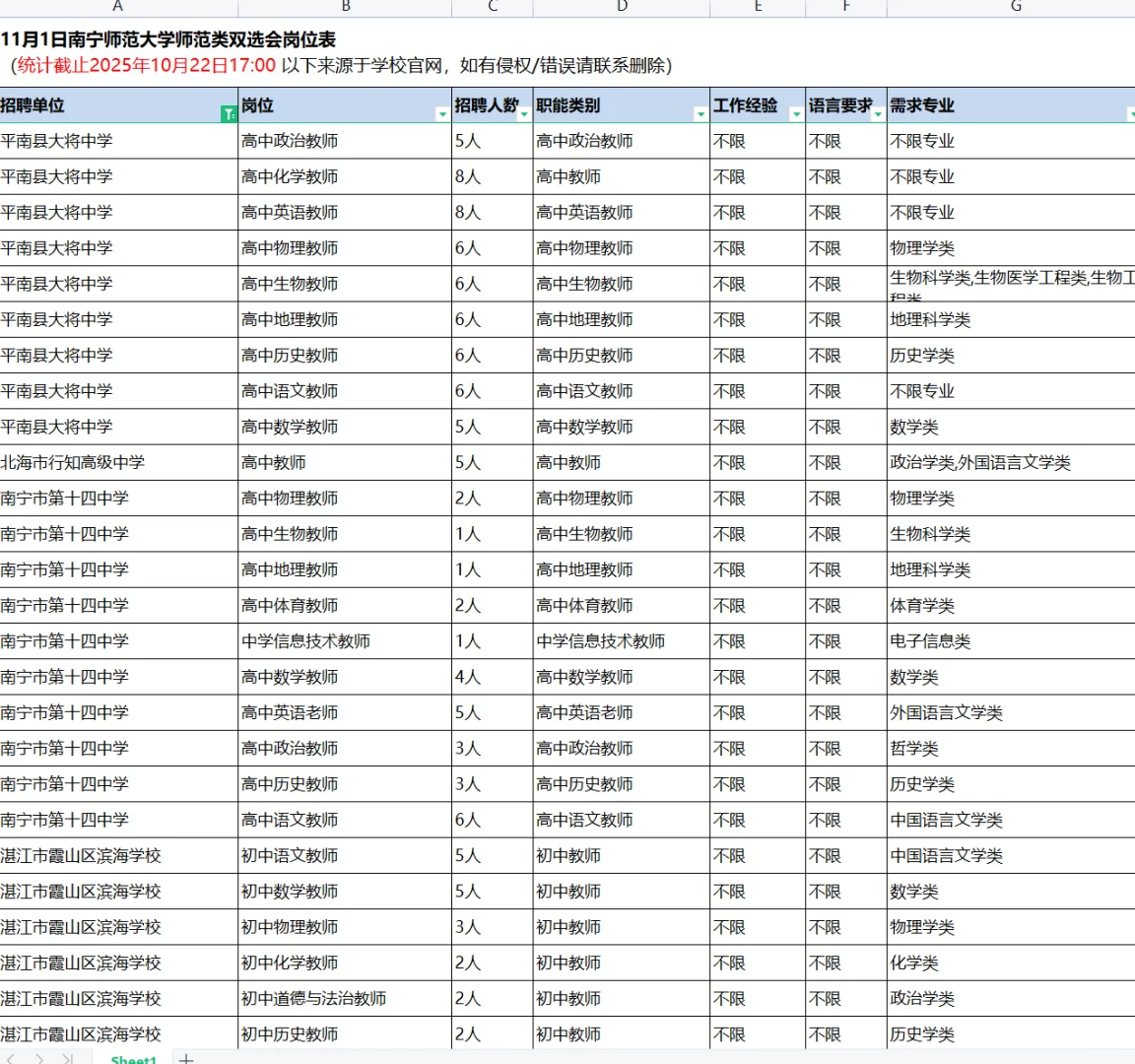The height and width of the screenshot is (1064, 1135).
Task: Select 湛江市霞山区滨海学校 in the 初中历史教师 row
Action: 118,1033
